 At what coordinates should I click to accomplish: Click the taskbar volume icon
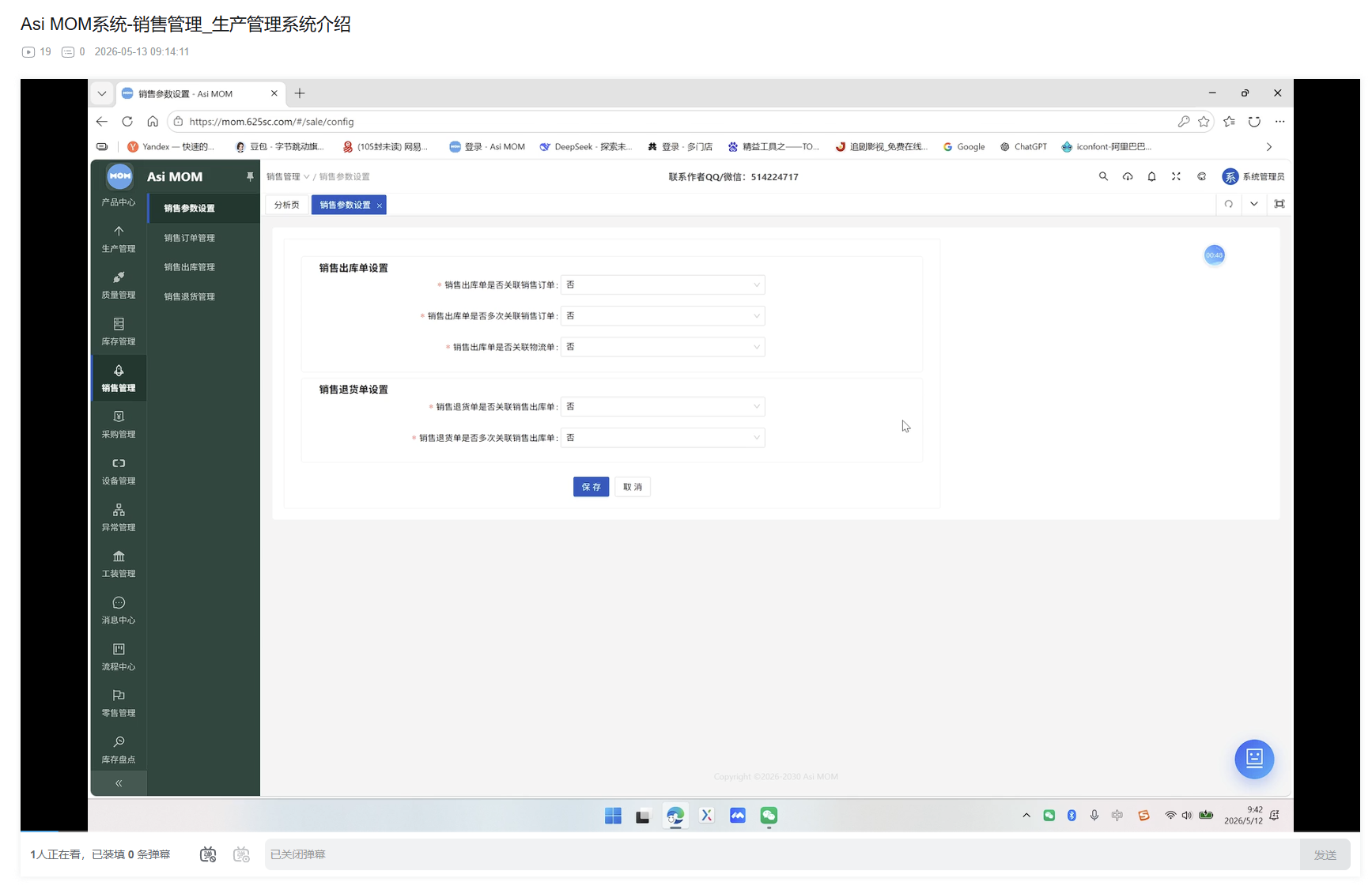click(1187, 816)
